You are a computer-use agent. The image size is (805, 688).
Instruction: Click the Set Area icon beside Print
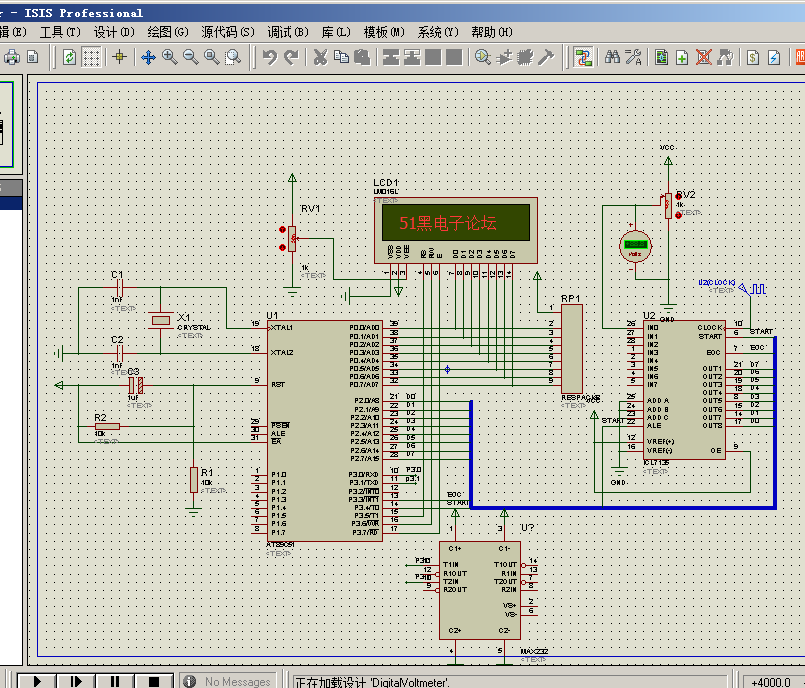point(33,57)
